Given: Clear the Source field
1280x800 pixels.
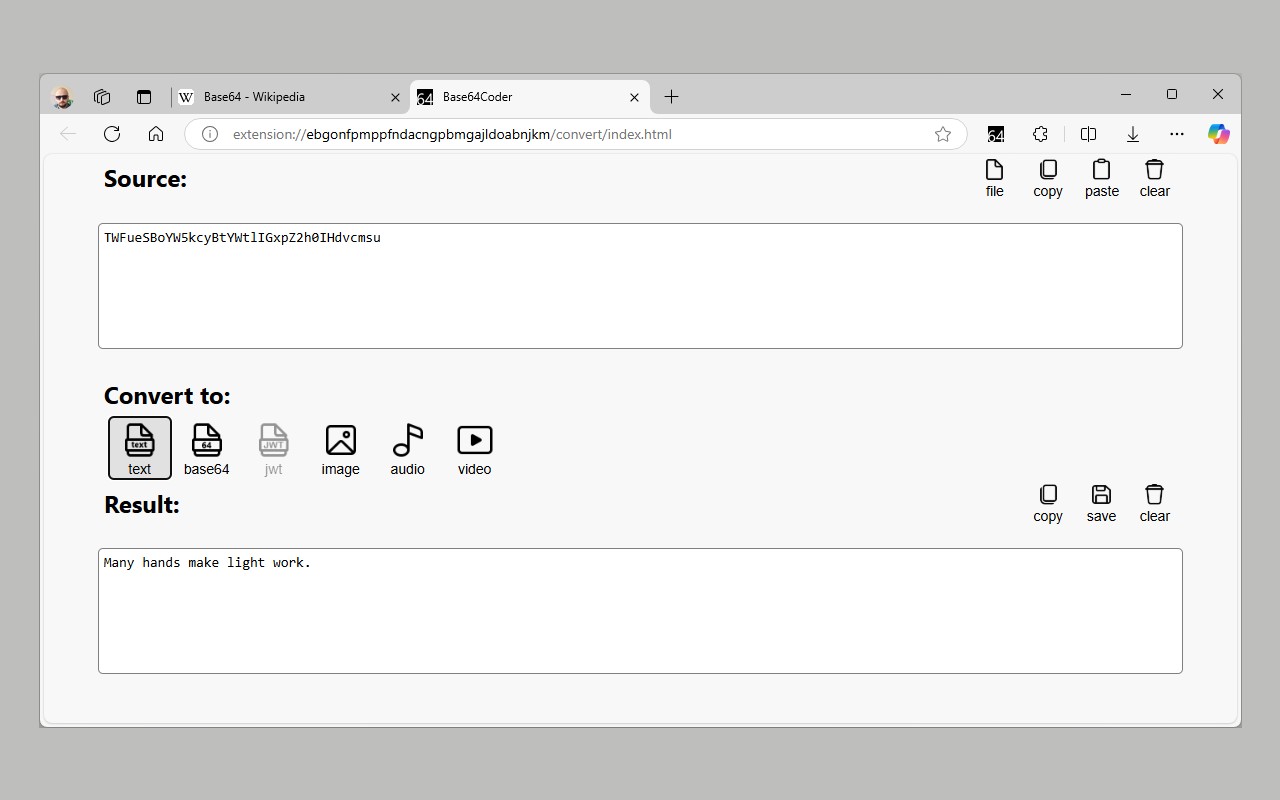Looking at the screenshot, I should click(x=1154, y=178).
